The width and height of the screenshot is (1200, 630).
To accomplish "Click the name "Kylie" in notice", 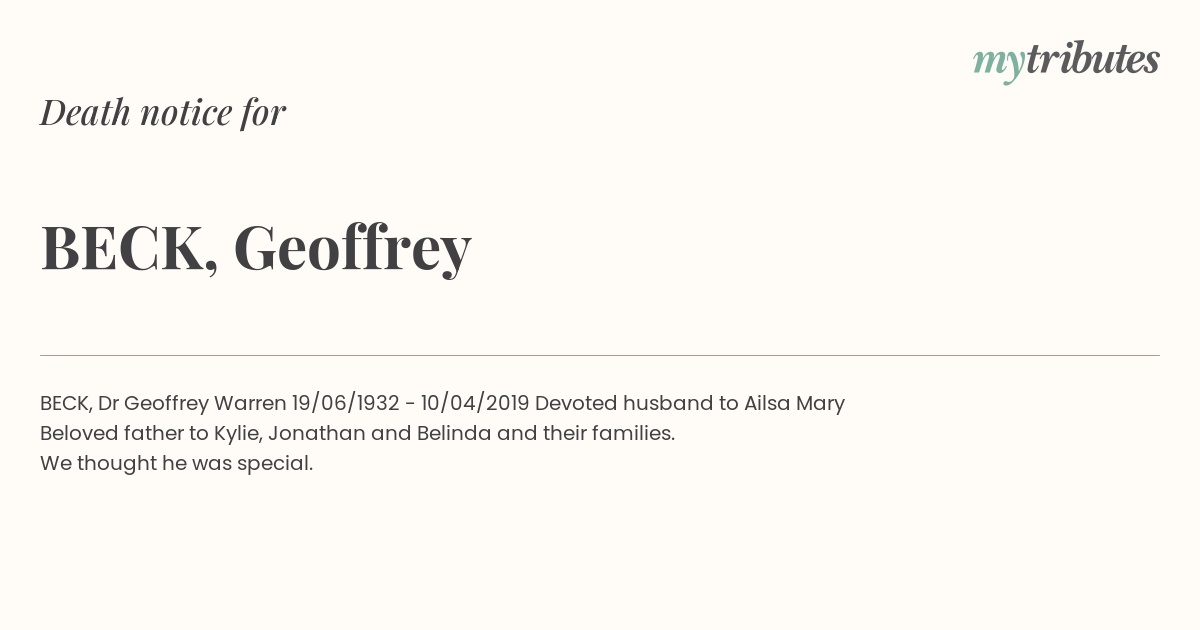I will [x=238, y=433].
